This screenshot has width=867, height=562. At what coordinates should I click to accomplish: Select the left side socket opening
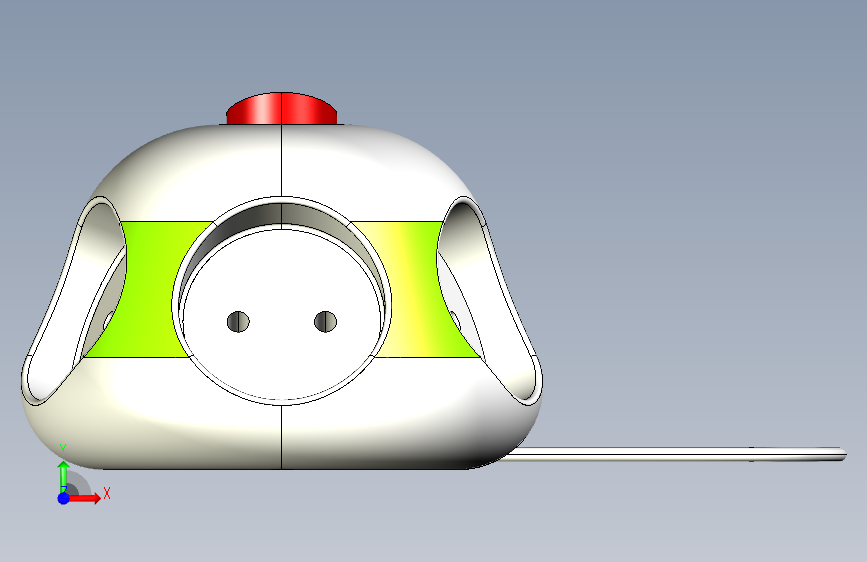[75, 301]
